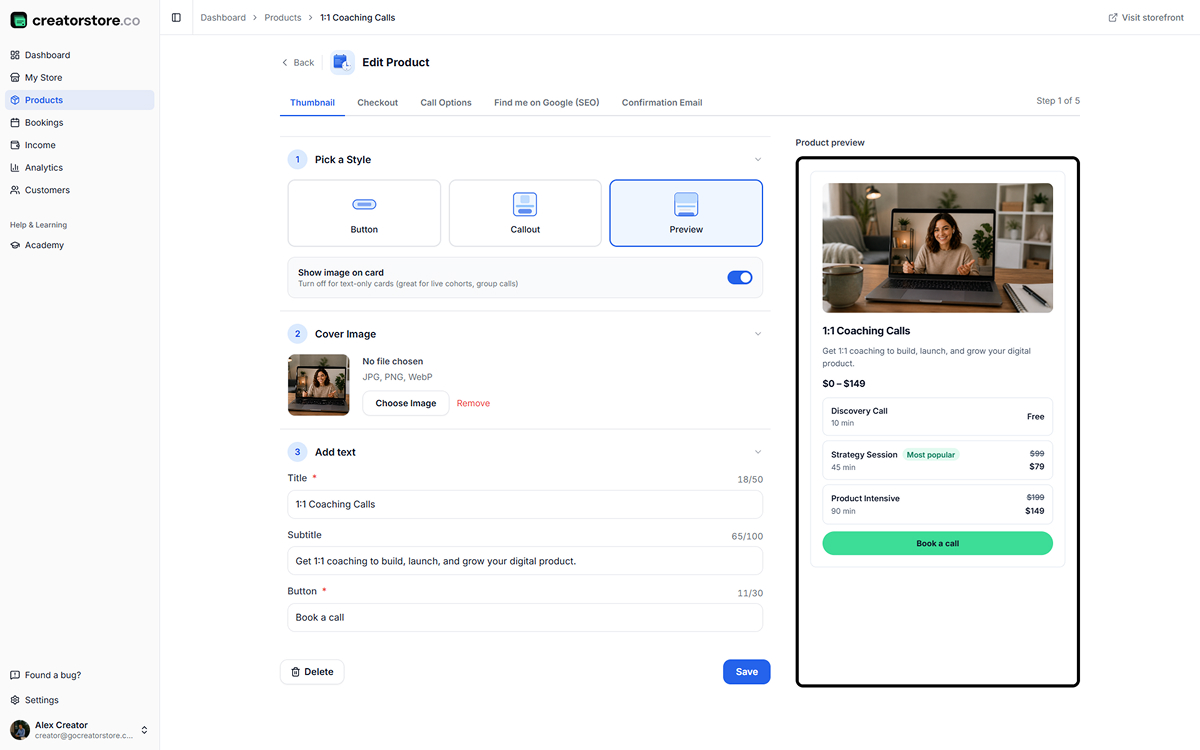Click the Delete button
1200x750 pixels.
tap(312, 672)
